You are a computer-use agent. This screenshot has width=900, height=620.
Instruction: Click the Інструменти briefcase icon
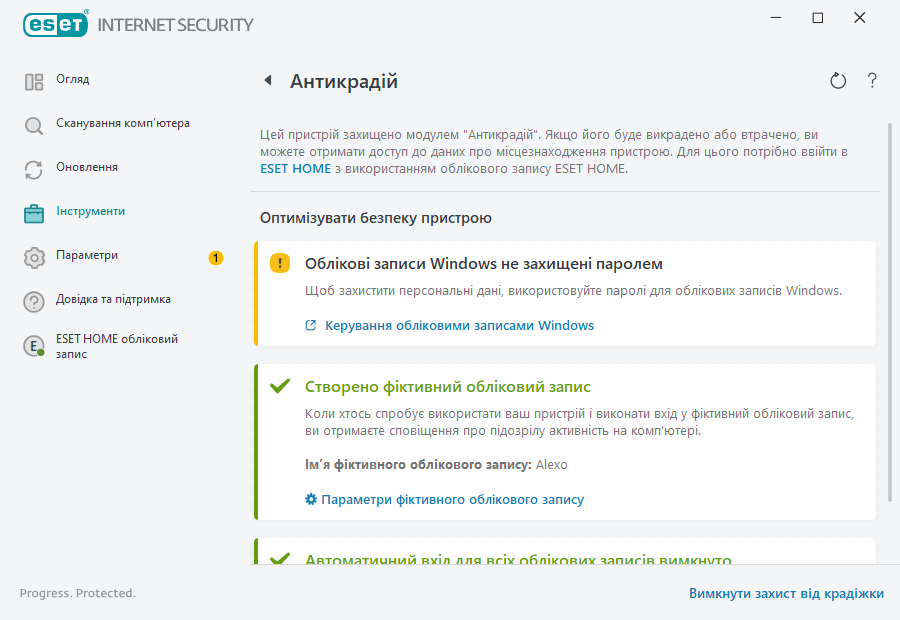tap(34, 213)
